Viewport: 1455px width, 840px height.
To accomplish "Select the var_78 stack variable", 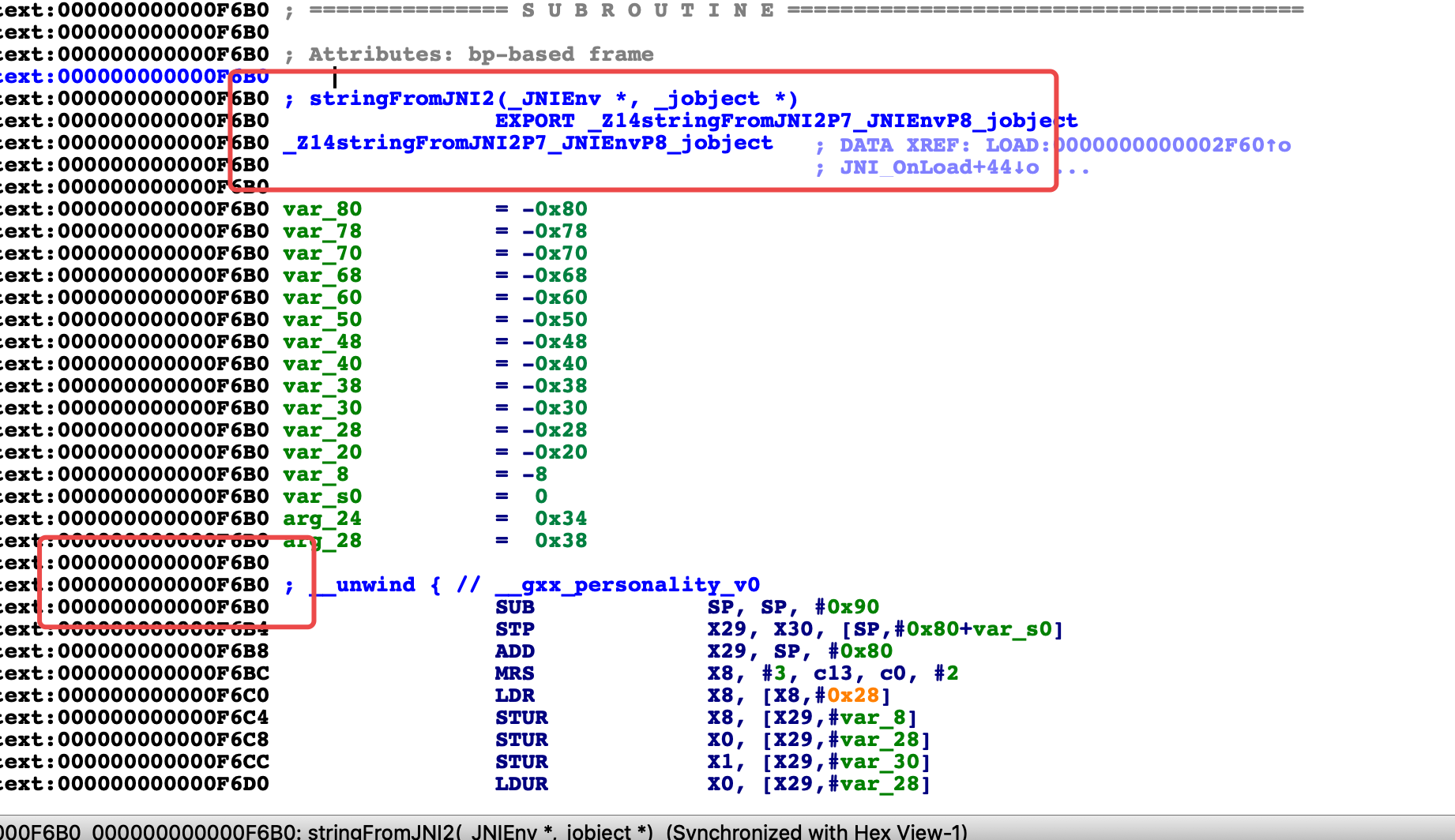I will pyautogui.click(x=322, y=231).
